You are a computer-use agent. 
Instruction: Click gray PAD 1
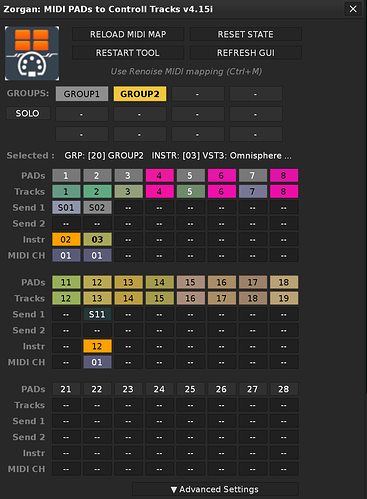[x=66, y=176]
